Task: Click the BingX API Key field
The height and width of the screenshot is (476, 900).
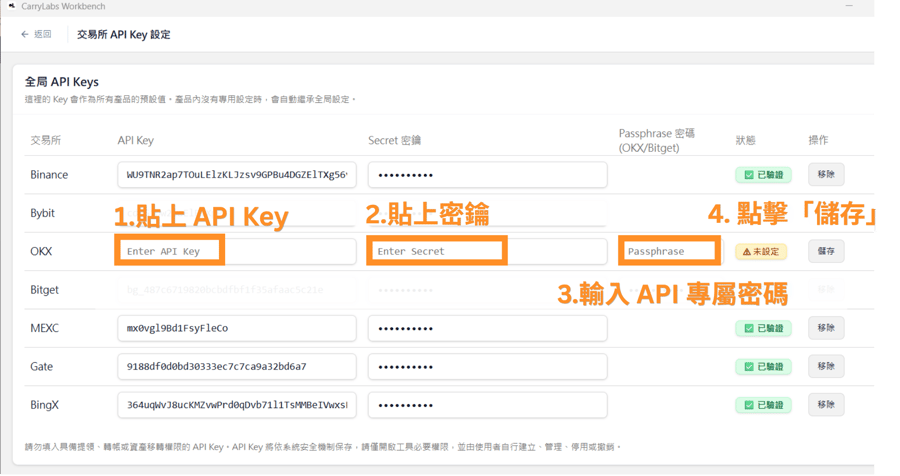Action: pos(236,405)
